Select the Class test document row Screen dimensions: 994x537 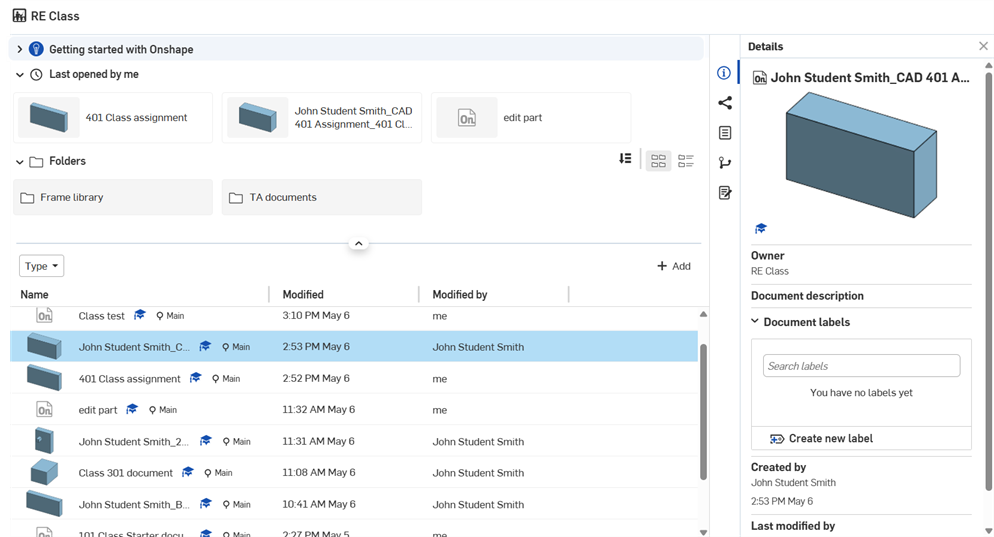click(x=354, y=315)
